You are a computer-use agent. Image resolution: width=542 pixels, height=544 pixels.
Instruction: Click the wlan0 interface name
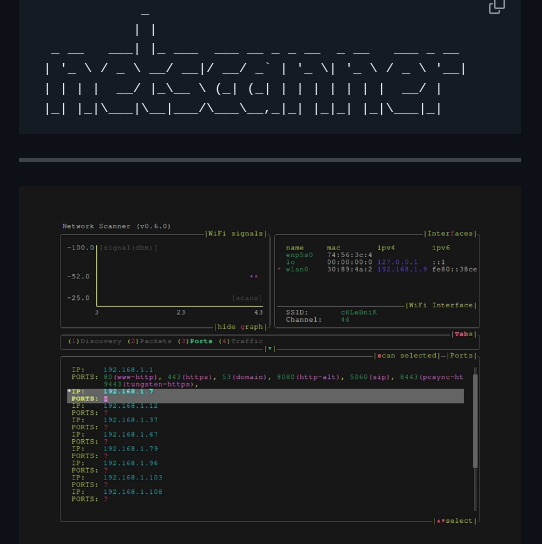pyautogui.click(x=297, y=270)
